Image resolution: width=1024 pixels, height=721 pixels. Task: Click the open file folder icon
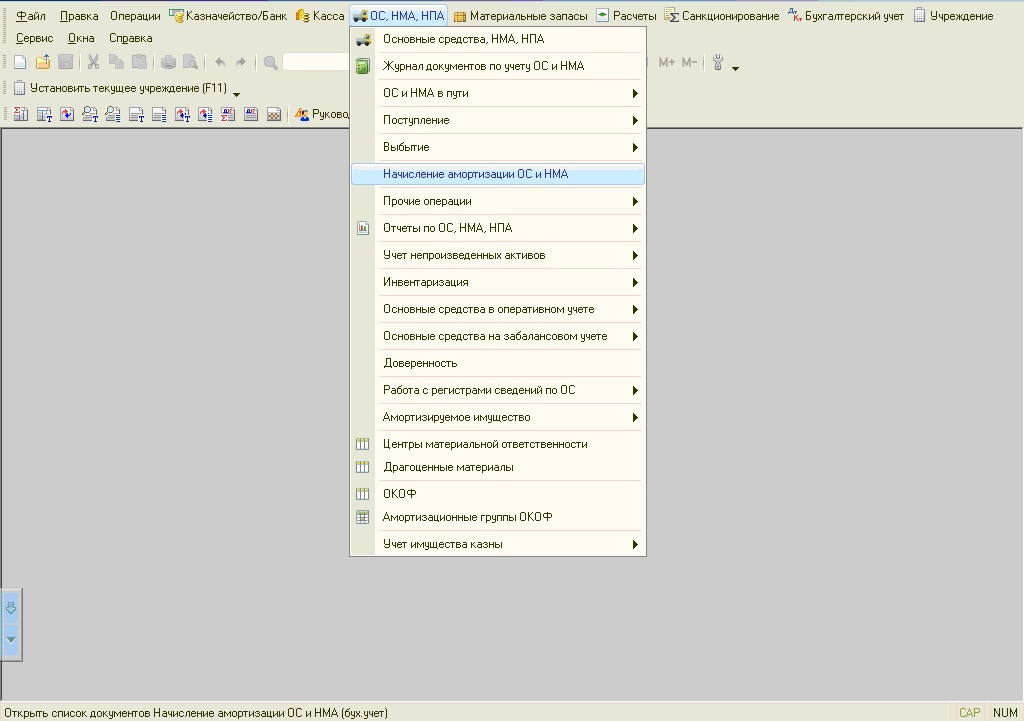[43, 63]
